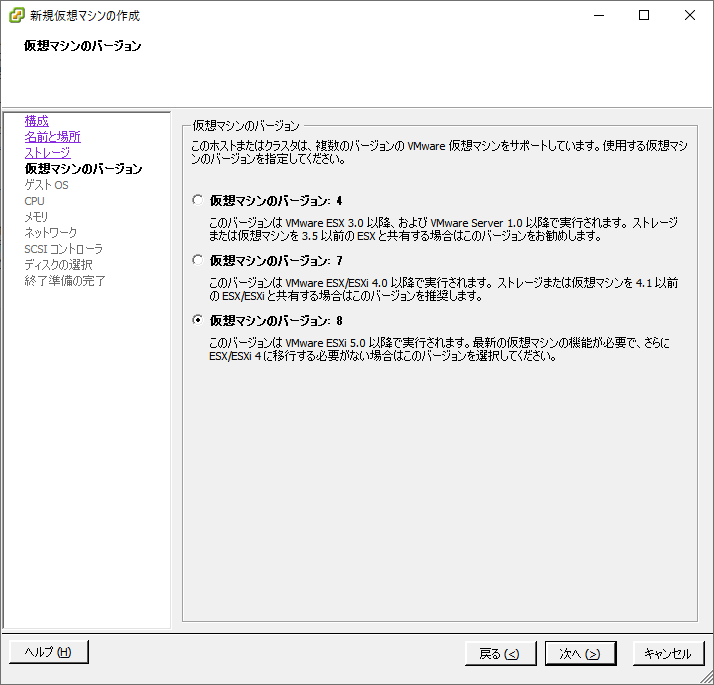Screen dimensions: 714x685
Task: Click the 戻る (<) back button
Action: click(500, 654)
